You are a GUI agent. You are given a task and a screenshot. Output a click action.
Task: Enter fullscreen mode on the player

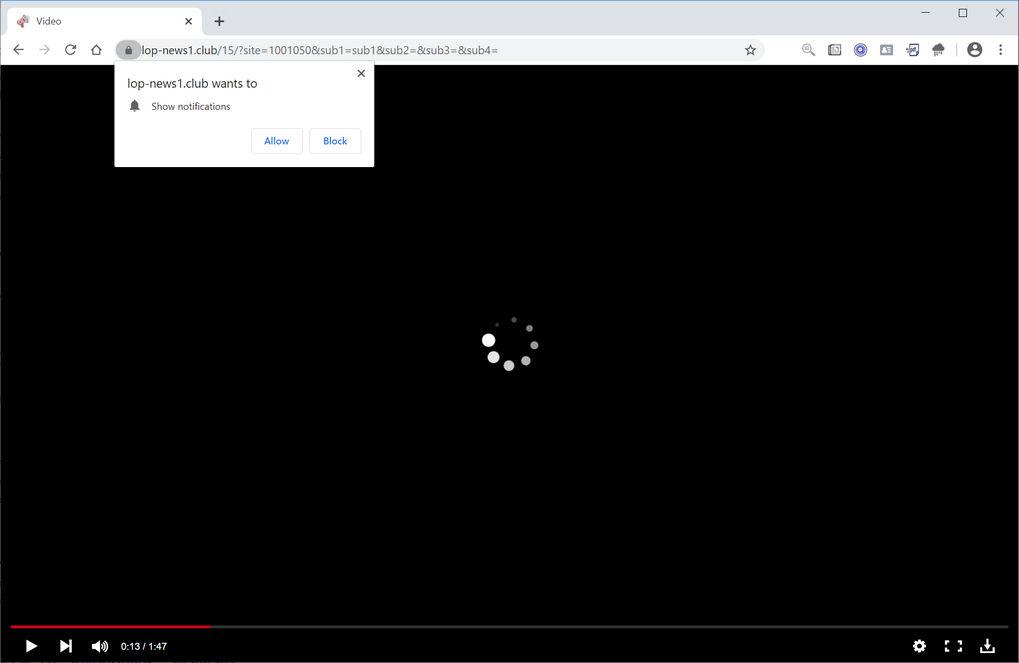click(952, 646)
